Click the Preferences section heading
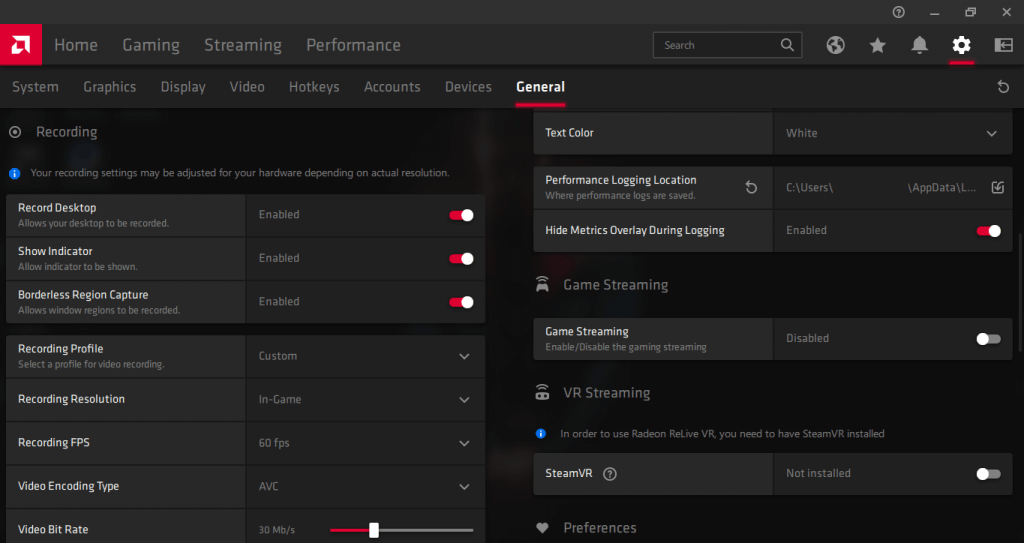The image size is (1024, 543). [600, 528]
